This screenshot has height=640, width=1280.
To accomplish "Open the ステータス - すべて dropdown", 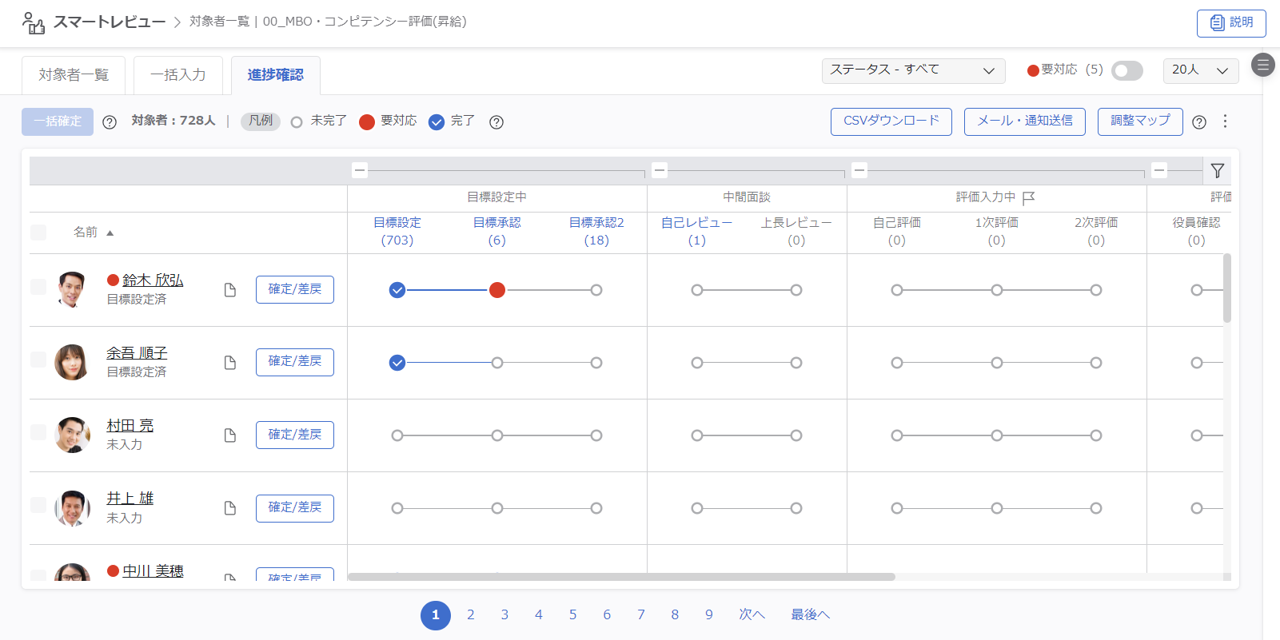I will pos(912,70).
